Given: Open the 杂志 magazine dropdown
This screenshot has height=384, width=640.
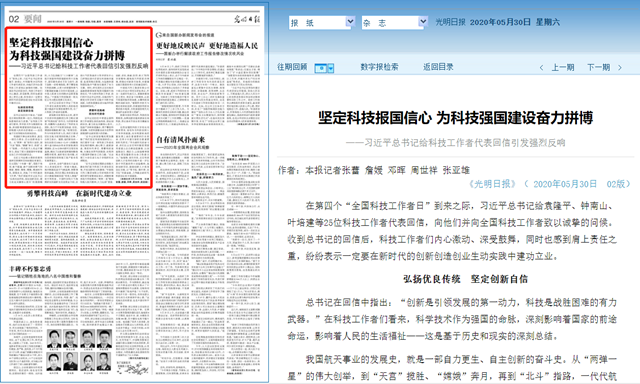Looking at the screenshot, I should click(394, 22).
